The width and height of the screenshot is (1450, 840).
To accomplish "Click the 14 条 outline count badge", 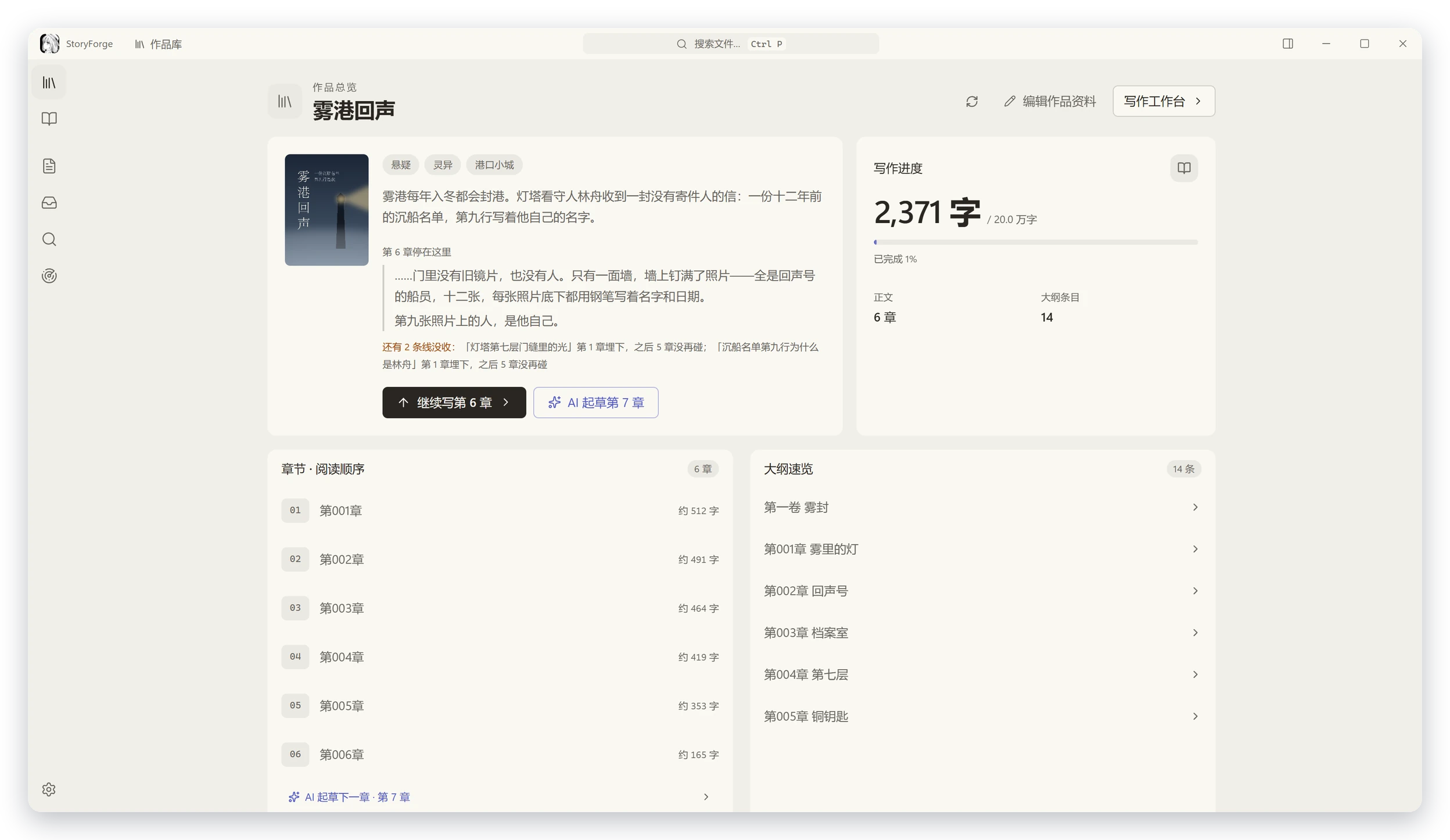I will pos(1183,469).
